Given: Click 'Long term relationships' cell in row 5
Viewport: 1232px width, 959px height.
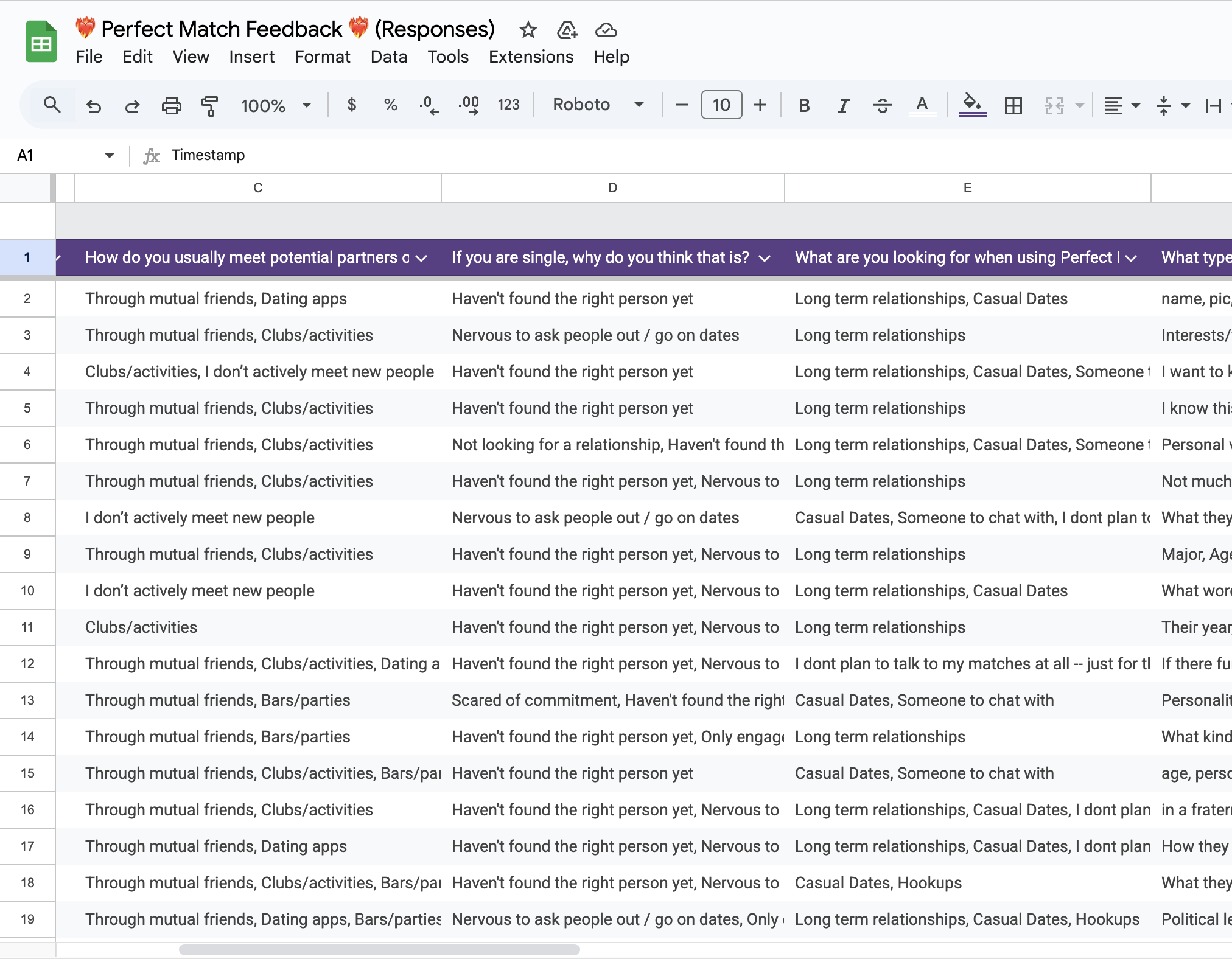Looking at the screenshot, I should pyautogui.click(x=968, y=408).
